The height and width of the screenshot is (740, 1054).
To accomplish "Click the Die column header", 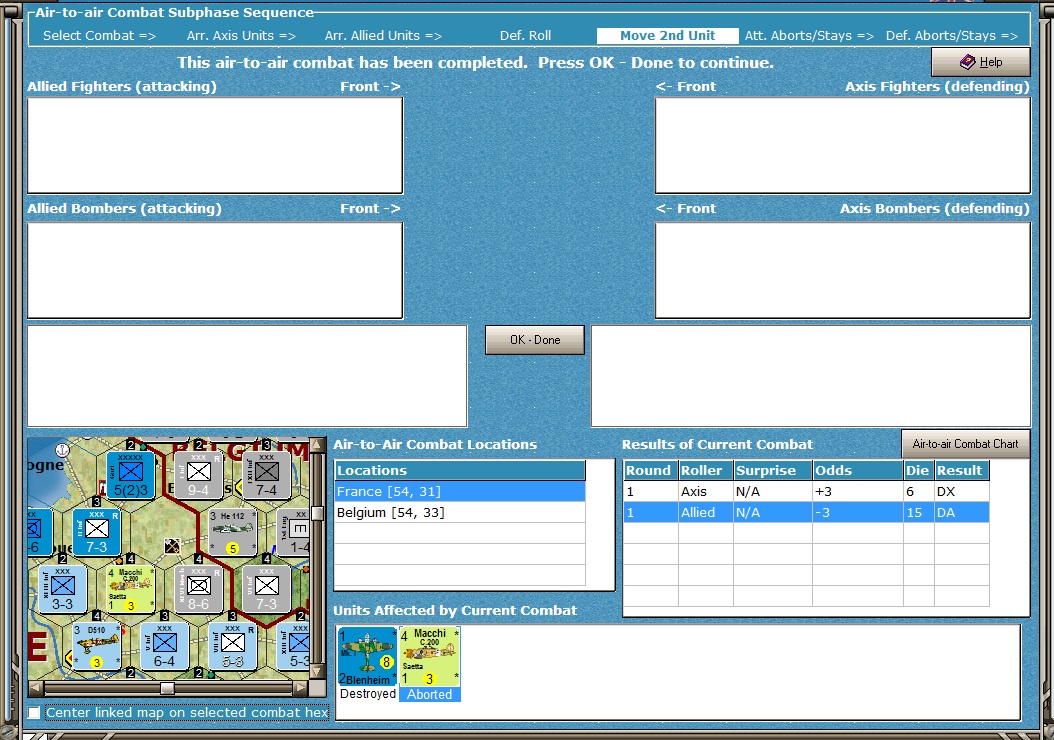I will 918,470.
